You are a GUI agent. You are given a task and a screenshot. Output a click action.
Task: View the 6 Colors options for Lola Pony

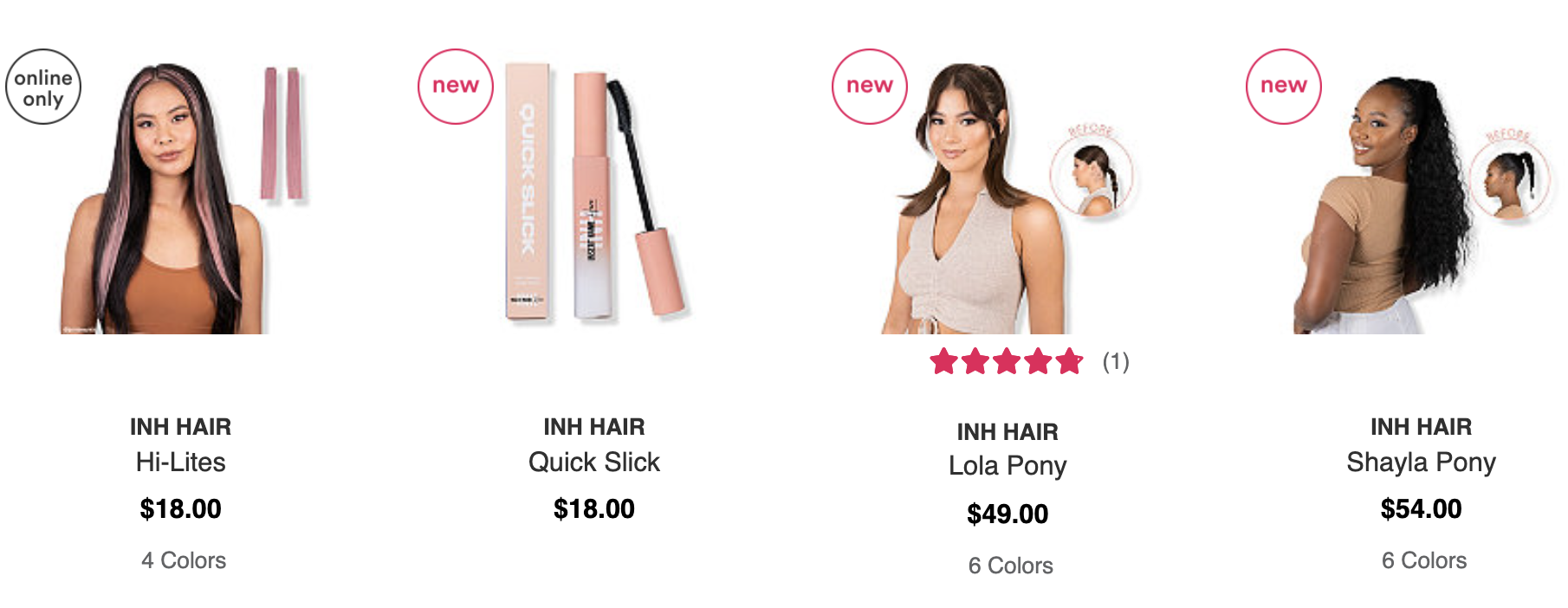click(x=1011, y=566)
